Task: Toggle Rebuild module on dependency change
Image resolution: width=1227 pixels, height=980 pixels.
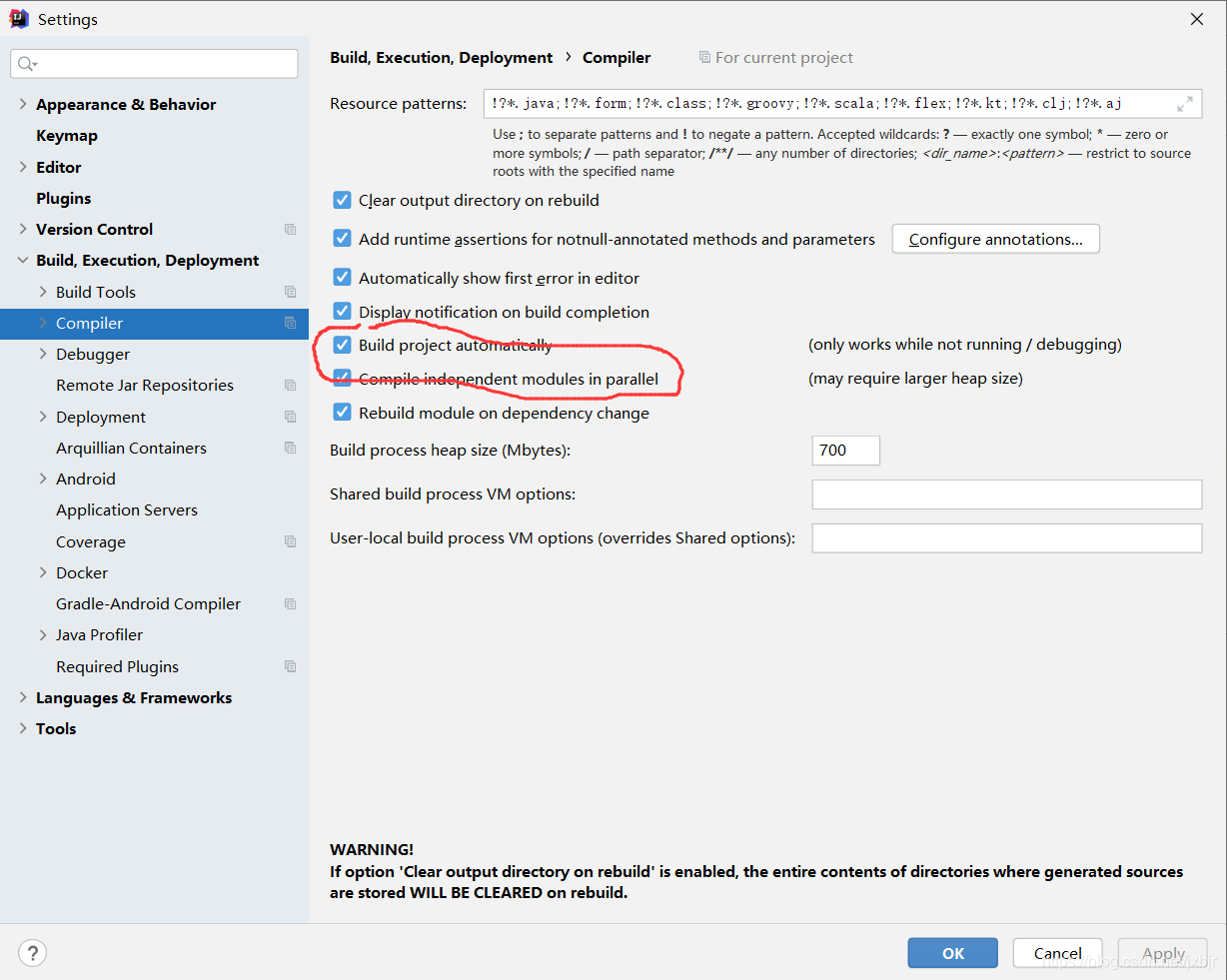Action: (342, 413)
